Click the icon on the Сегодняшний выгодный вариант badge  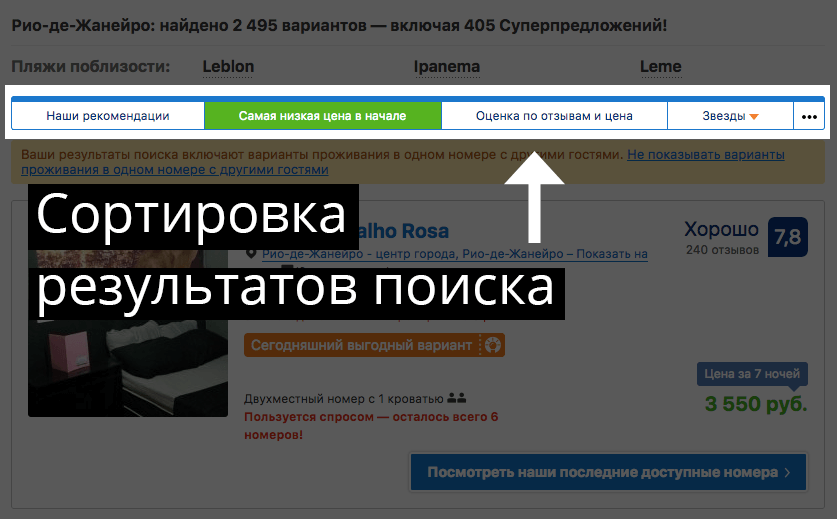(491, 345)
